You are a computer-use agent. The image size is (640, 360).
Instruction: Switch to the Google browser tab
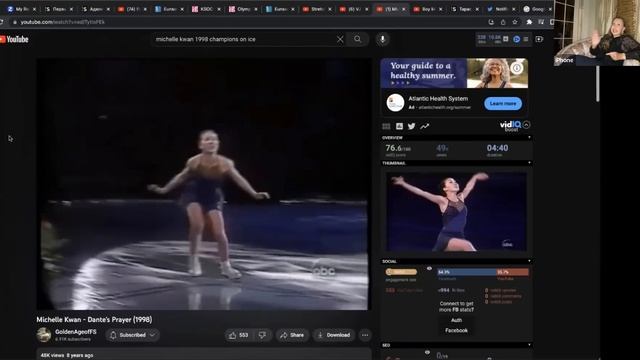pyautogui.click(x=537, y=9)
